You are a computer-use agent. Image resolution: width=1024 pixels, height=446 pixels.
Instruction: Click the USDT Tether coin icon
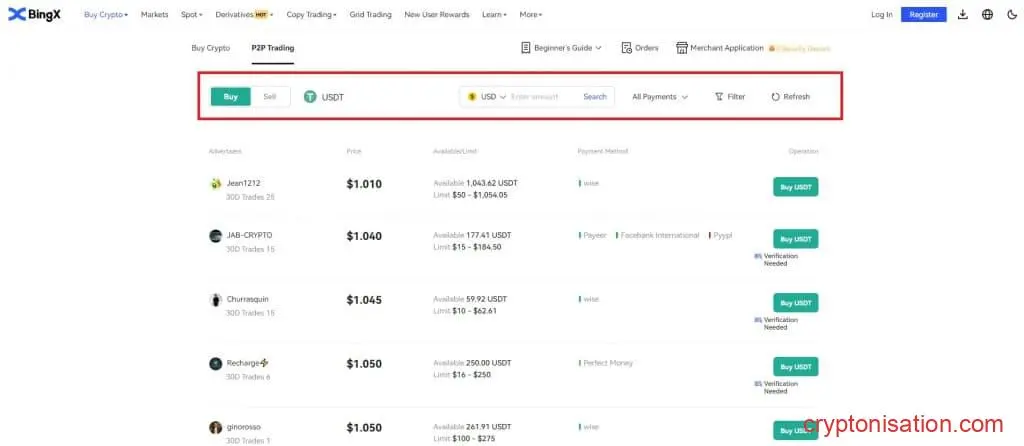click(310, 97)
